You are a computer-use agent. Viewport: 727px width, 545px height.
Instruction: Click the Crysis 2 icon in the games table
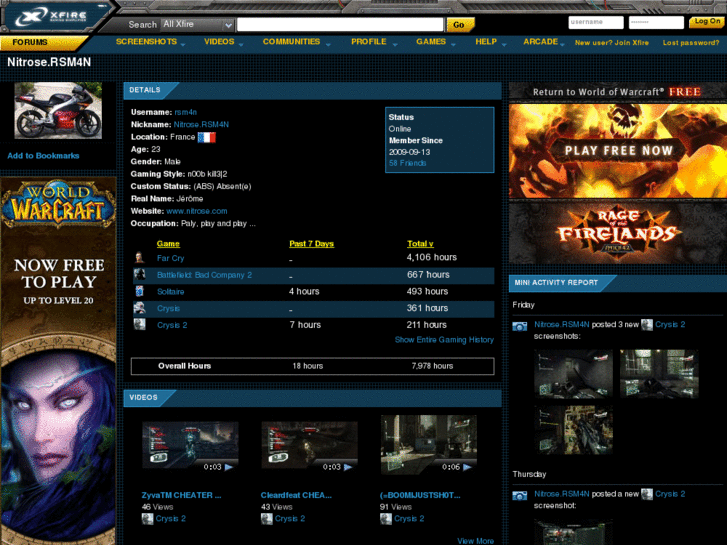click(x=139, y=324)
